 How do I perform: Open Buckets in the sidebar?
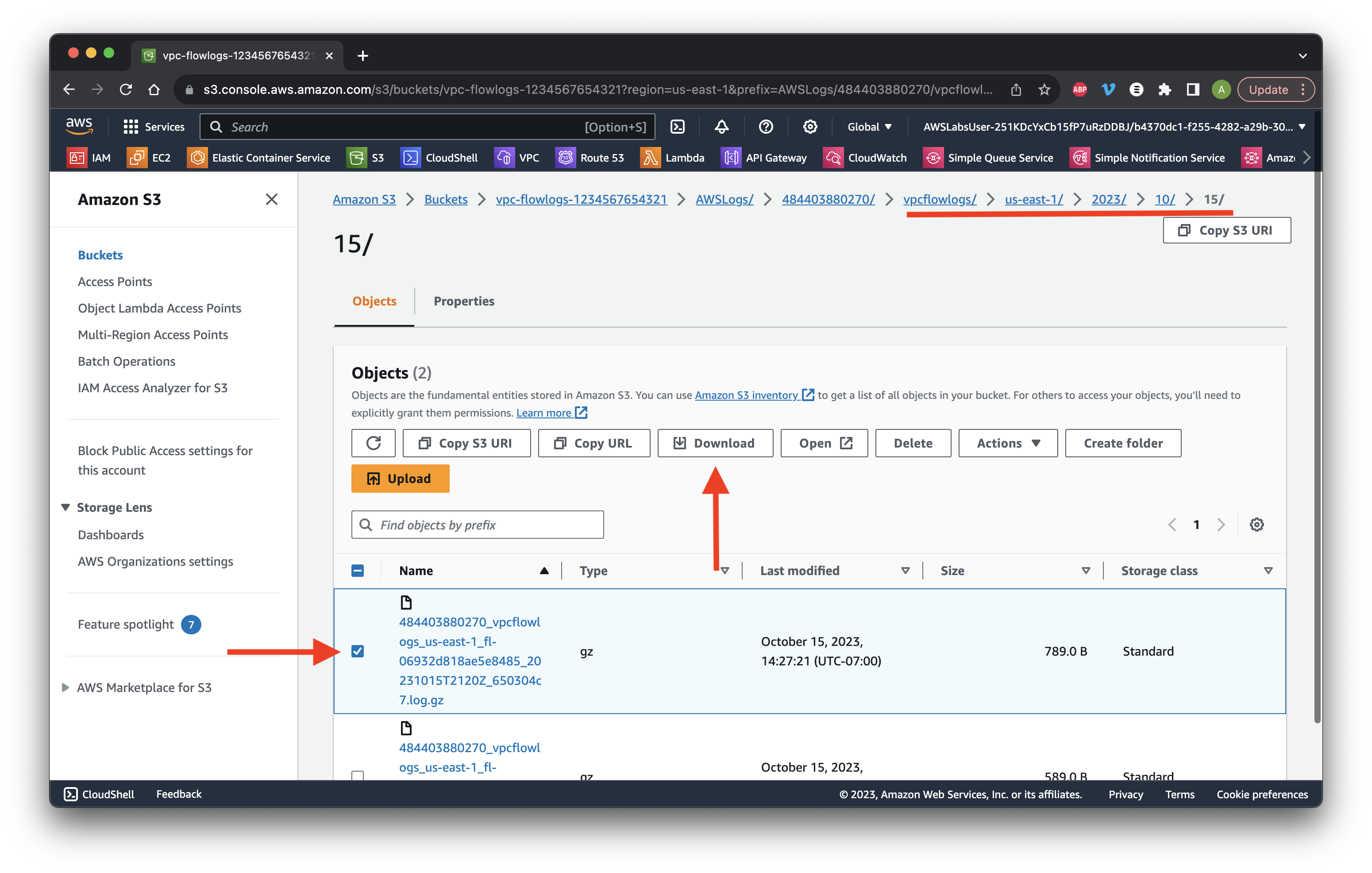click(100, 255)
